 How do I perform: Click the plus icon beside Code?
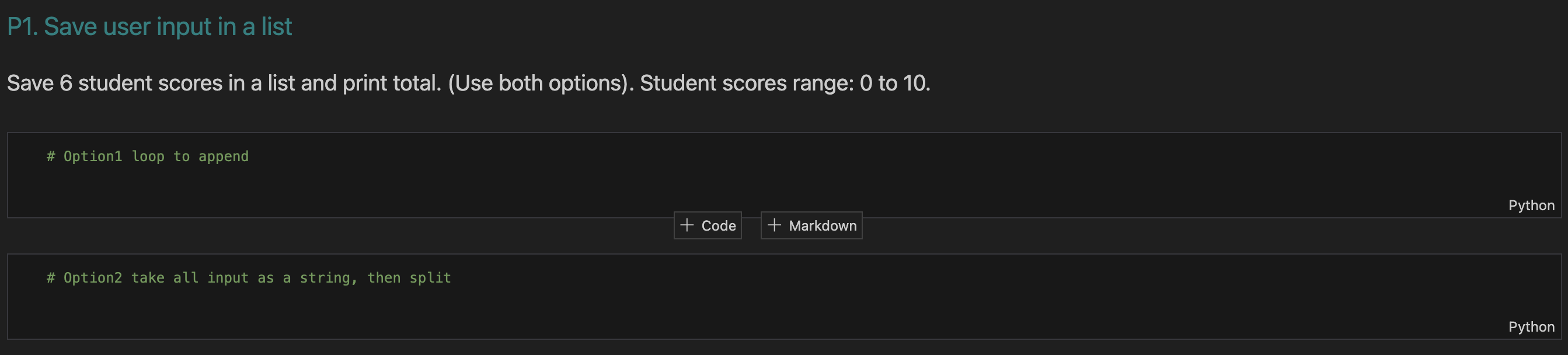click(688, 225)
